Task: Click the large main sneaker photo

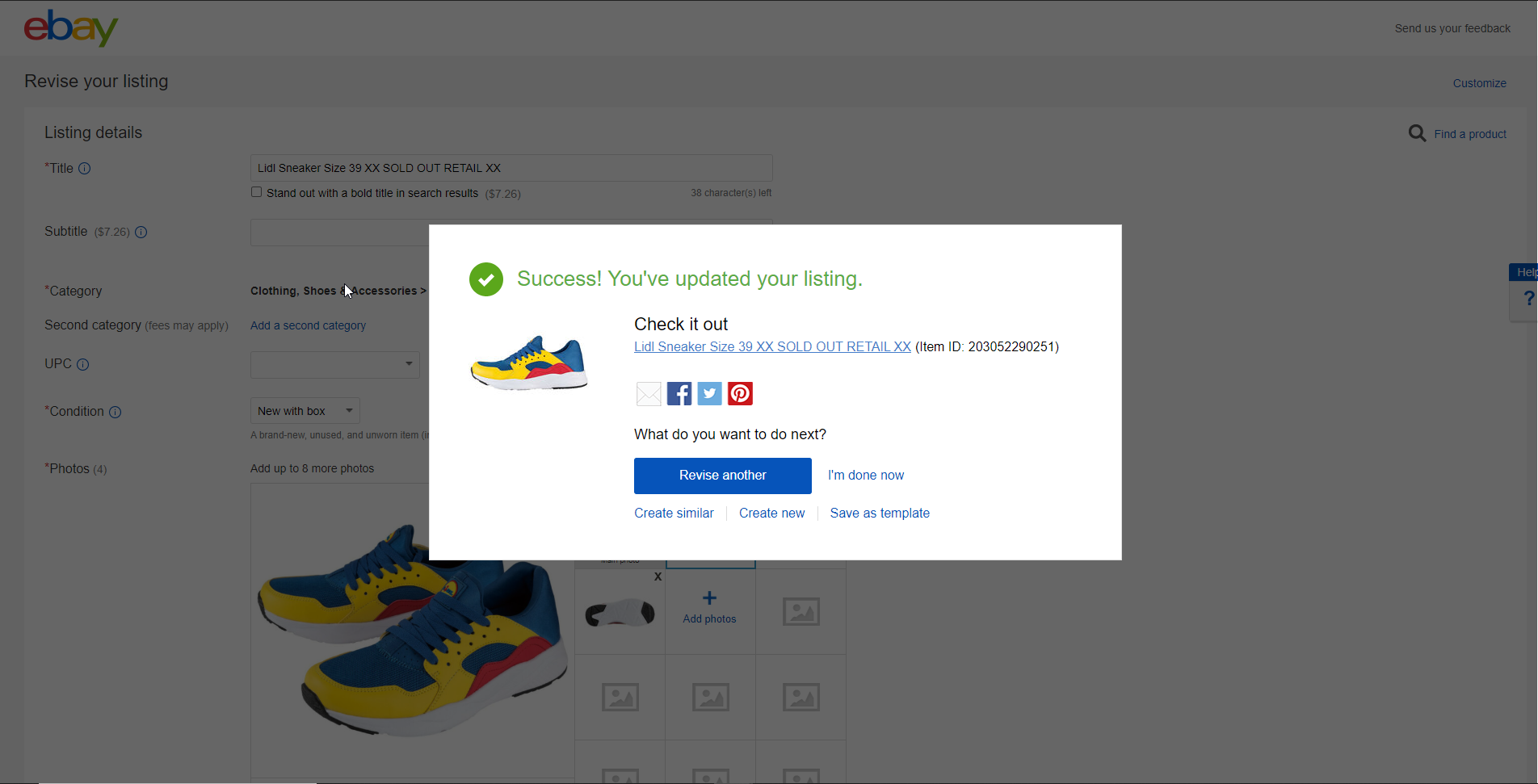Action: tap(413, 631)
